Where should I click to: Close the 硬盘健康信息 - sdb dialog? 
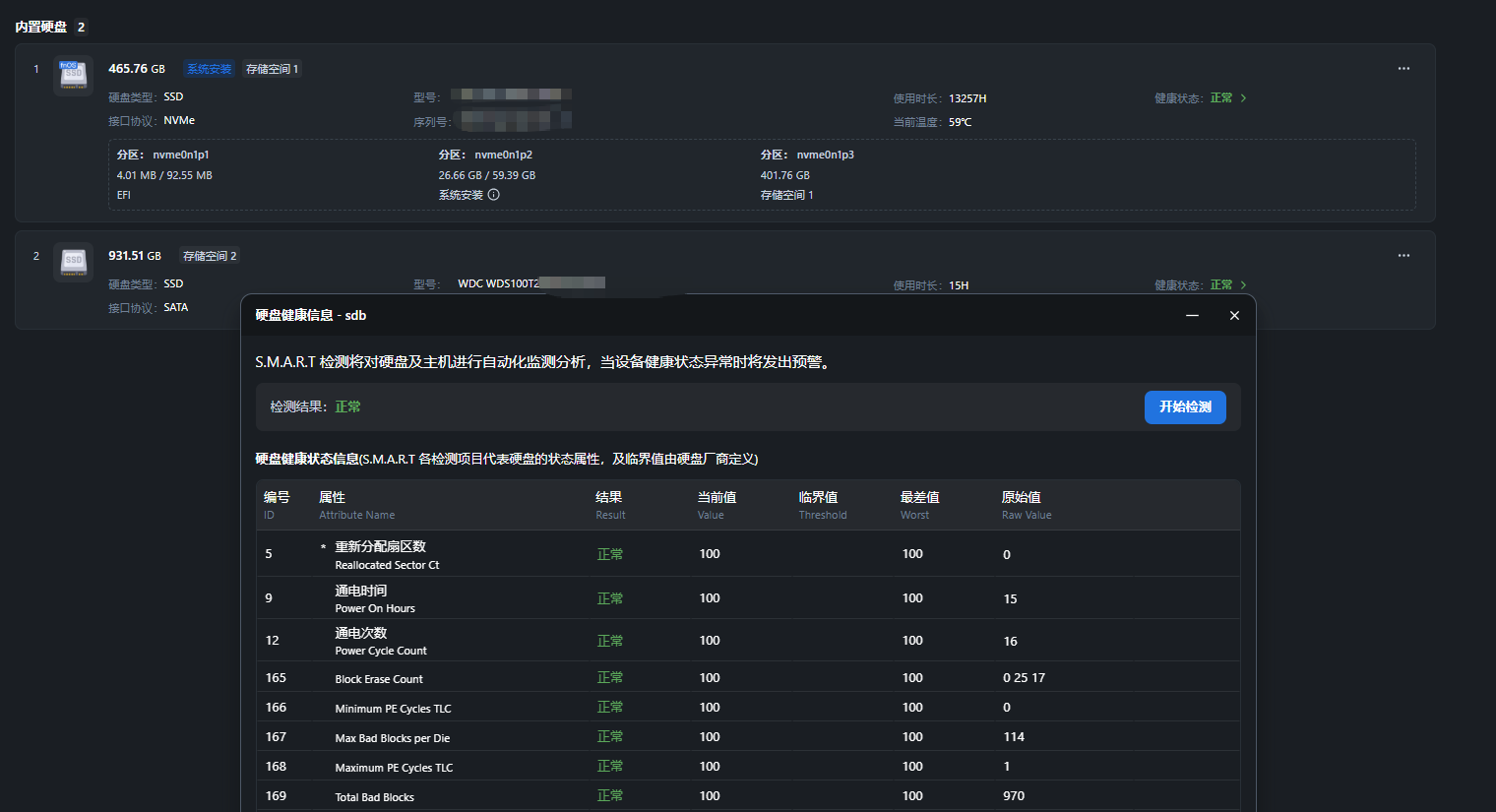pos(1234,316)
